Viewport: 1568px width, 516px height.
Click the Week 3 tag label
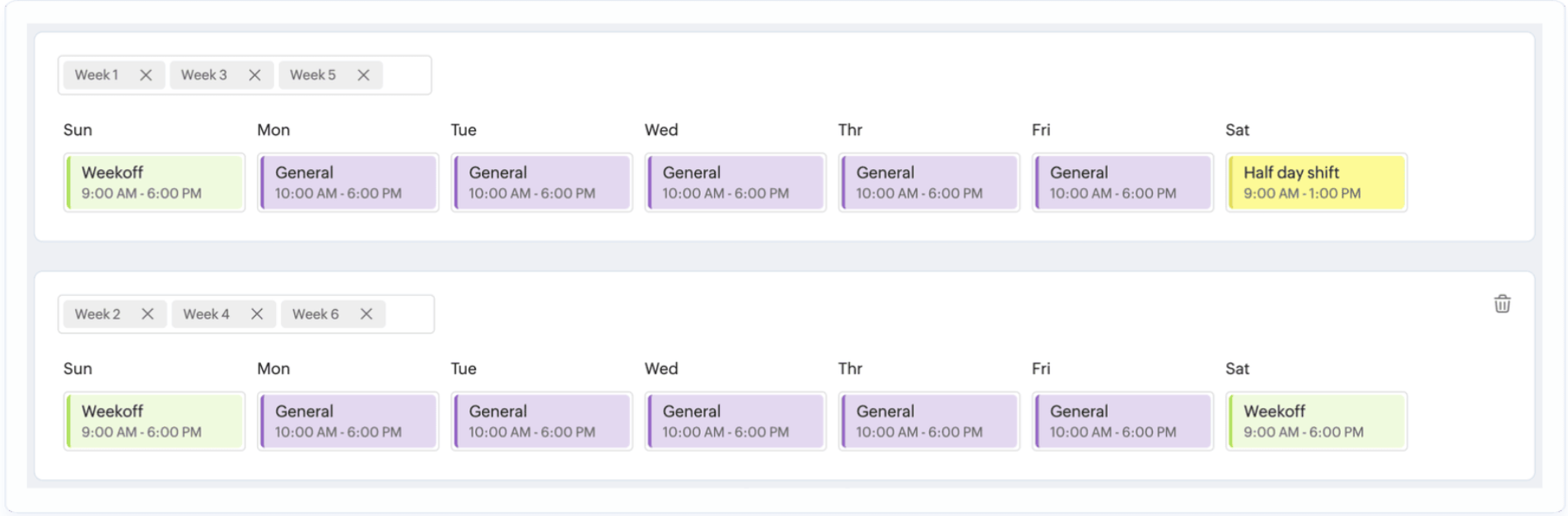203,75
